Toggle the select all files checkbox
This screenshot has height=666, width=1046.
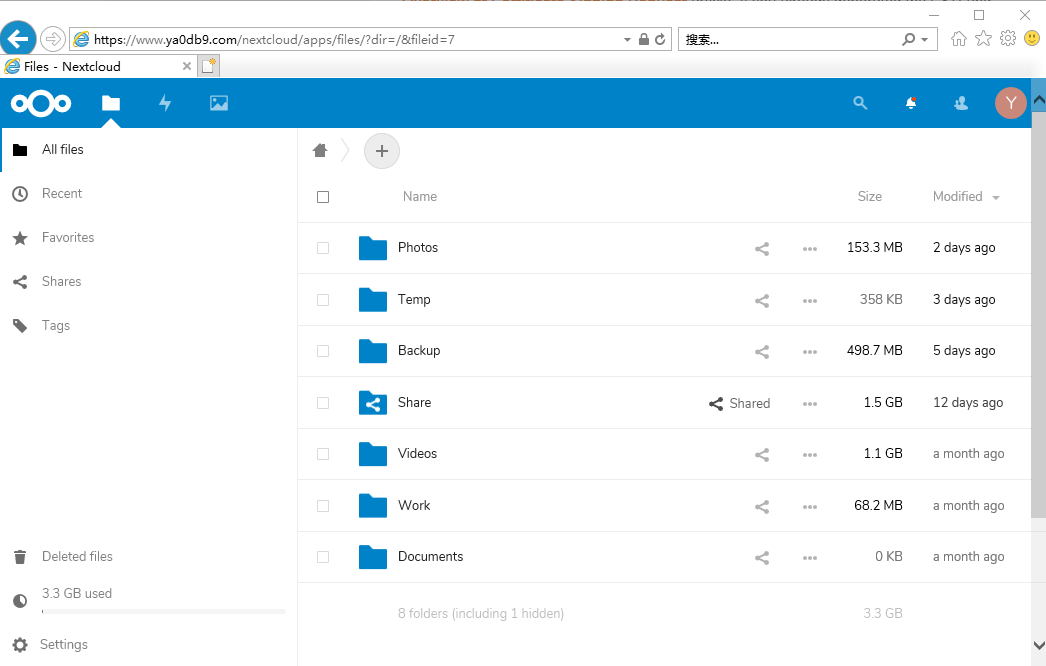pos(323,197)
